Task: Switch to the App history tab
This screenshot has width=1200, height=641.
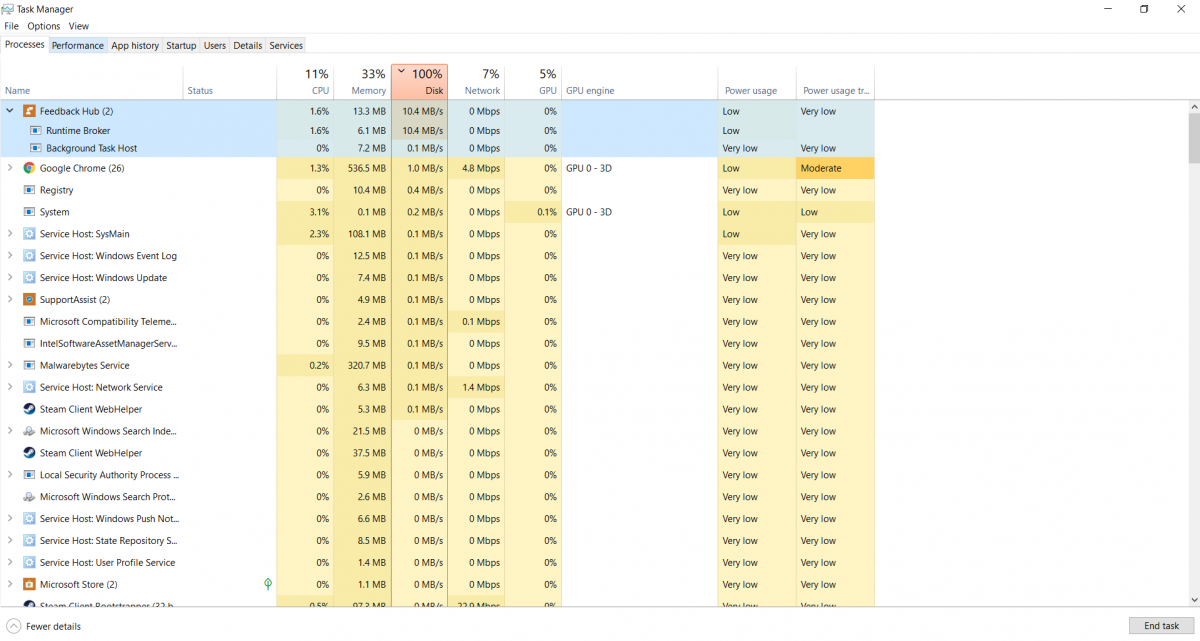Action: coord(135,45)
